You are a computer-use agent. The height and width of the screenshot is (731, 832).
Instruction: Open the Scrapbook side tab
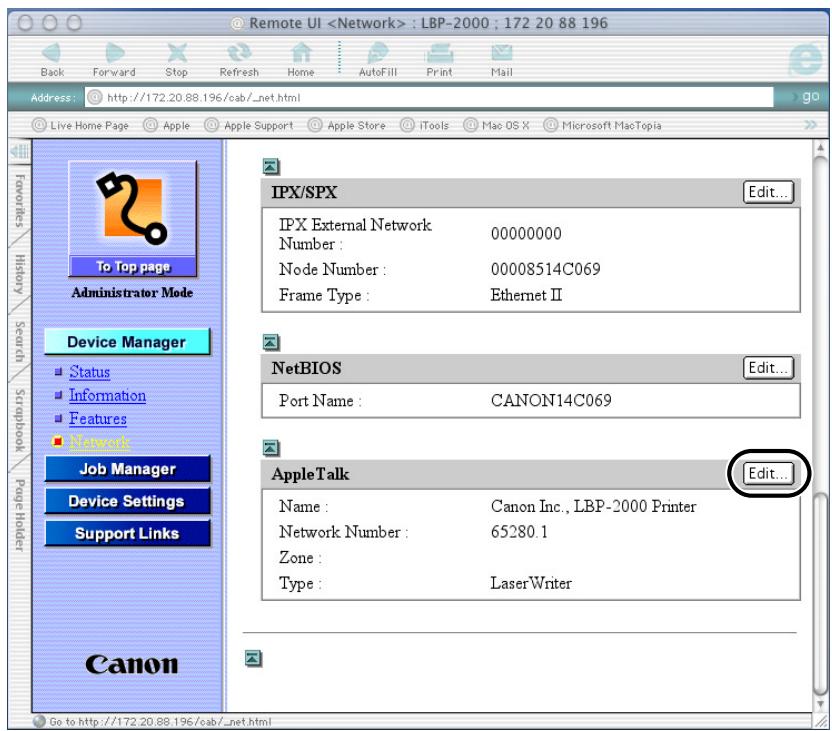click(19, 420)
